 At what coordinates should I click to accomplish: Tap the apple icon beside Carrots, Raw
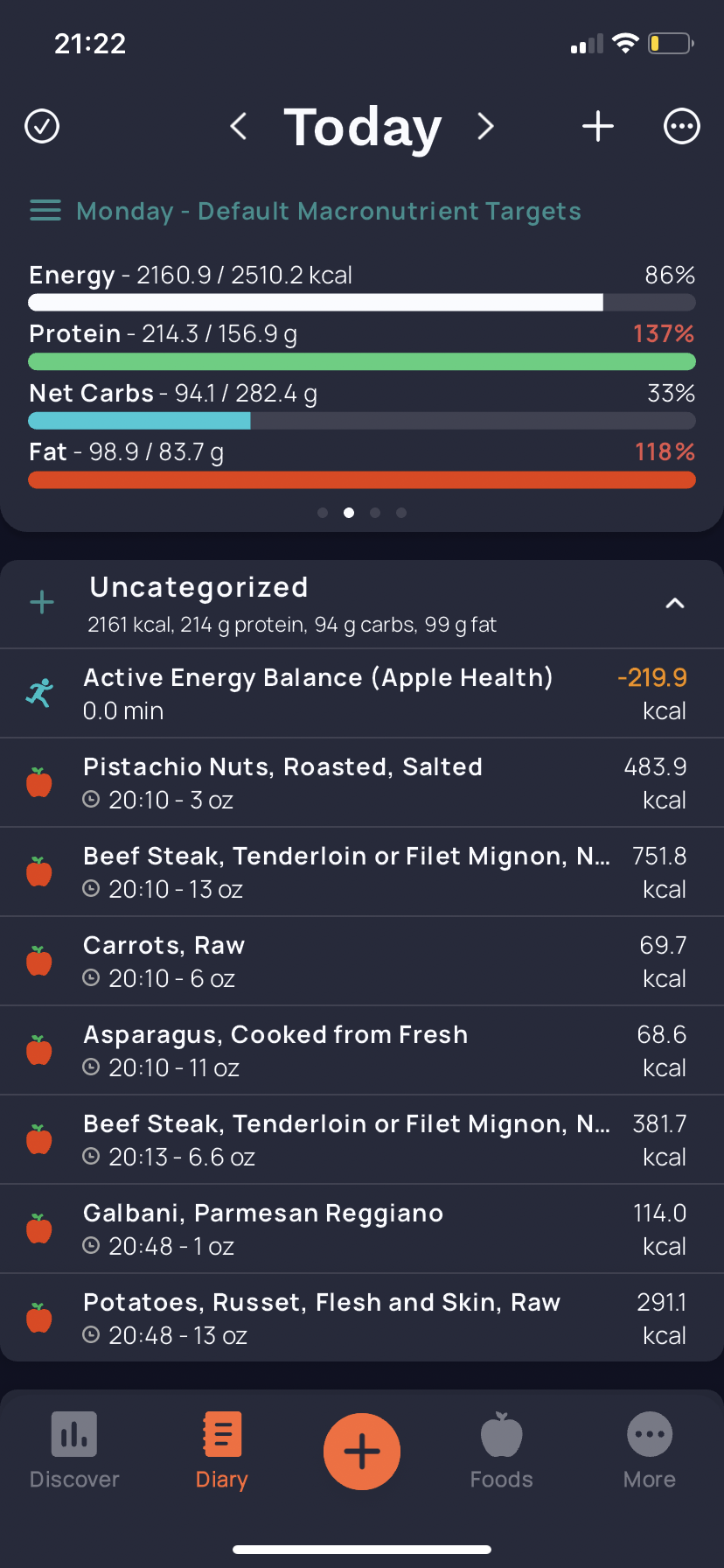coord(39,961)
